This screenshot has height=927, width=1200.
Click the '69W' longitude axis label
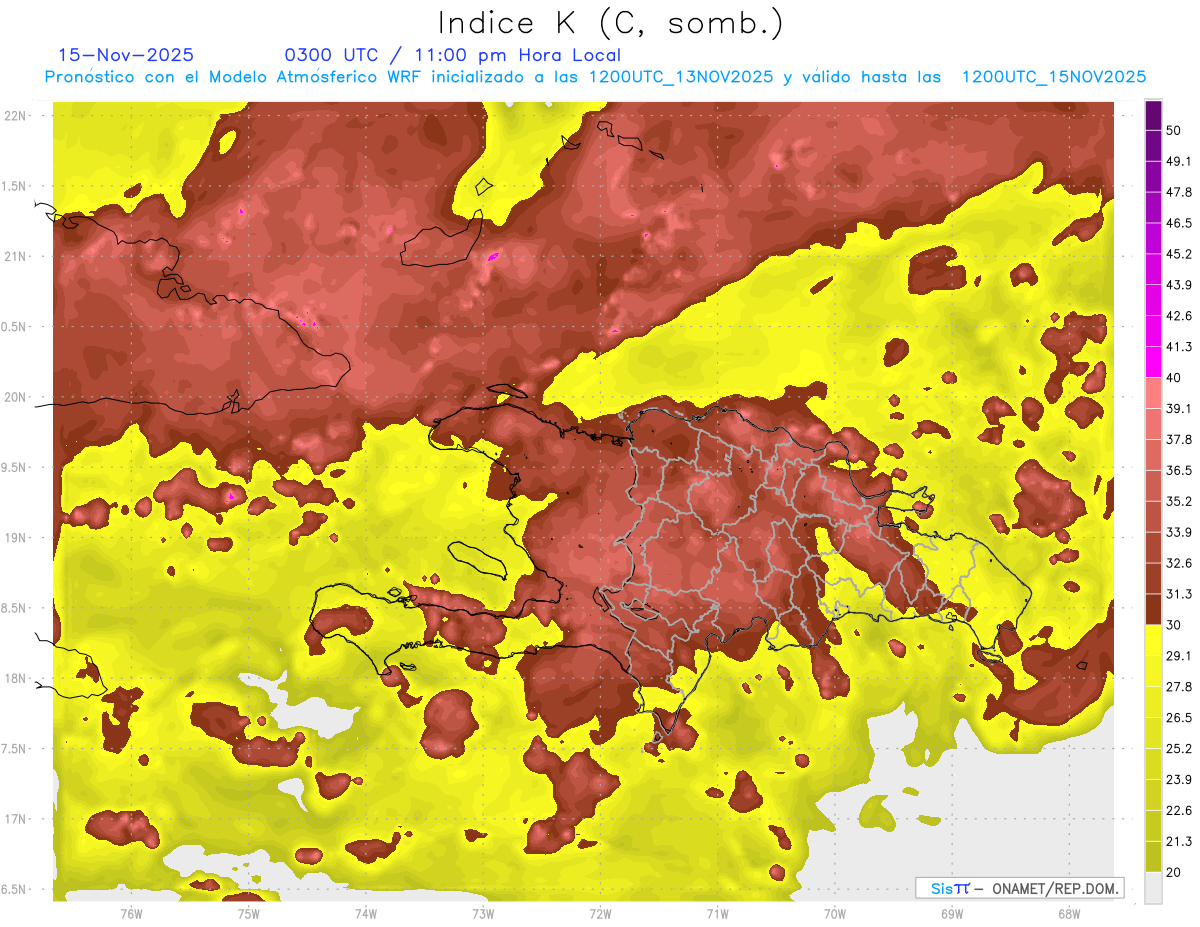[x=951, y=914]
